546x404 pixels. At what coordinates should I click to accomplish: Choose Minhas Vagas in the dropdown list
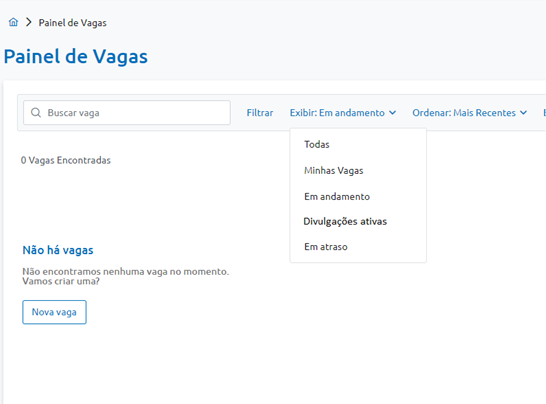pos(334,171)
